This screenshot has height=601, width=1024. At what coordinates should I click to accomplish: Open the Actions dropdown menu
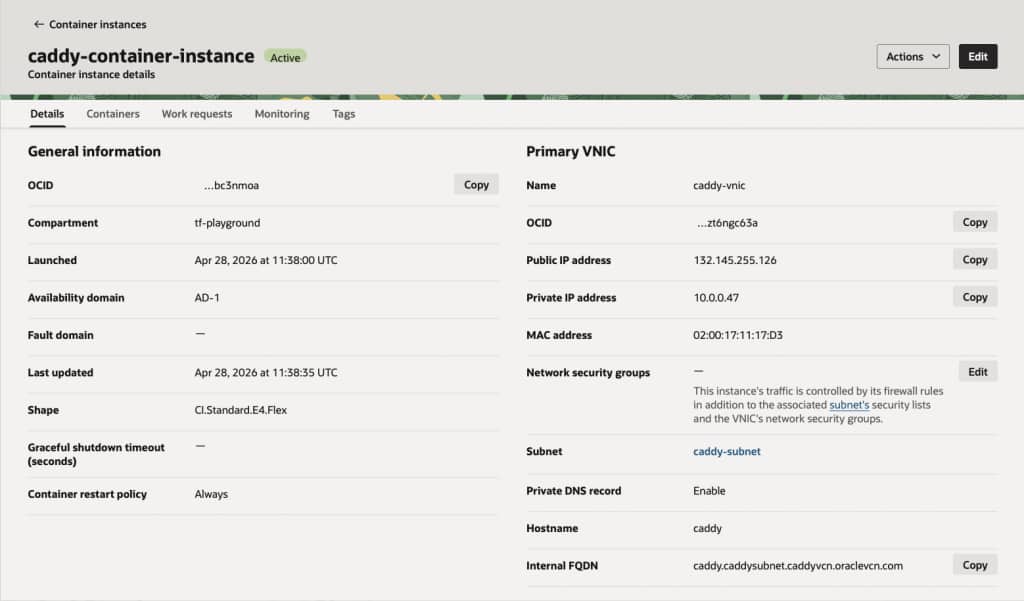point(912,57)
